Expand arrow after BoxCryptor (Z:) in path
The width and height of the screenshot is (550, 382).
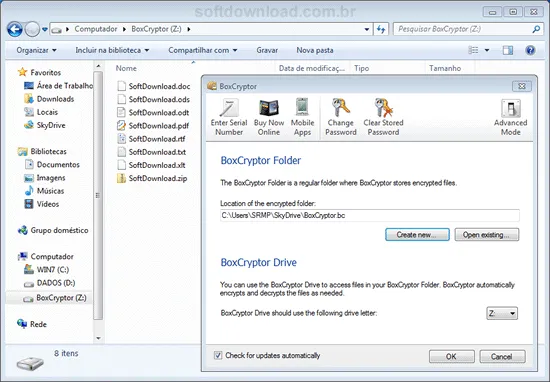point(189,29)
